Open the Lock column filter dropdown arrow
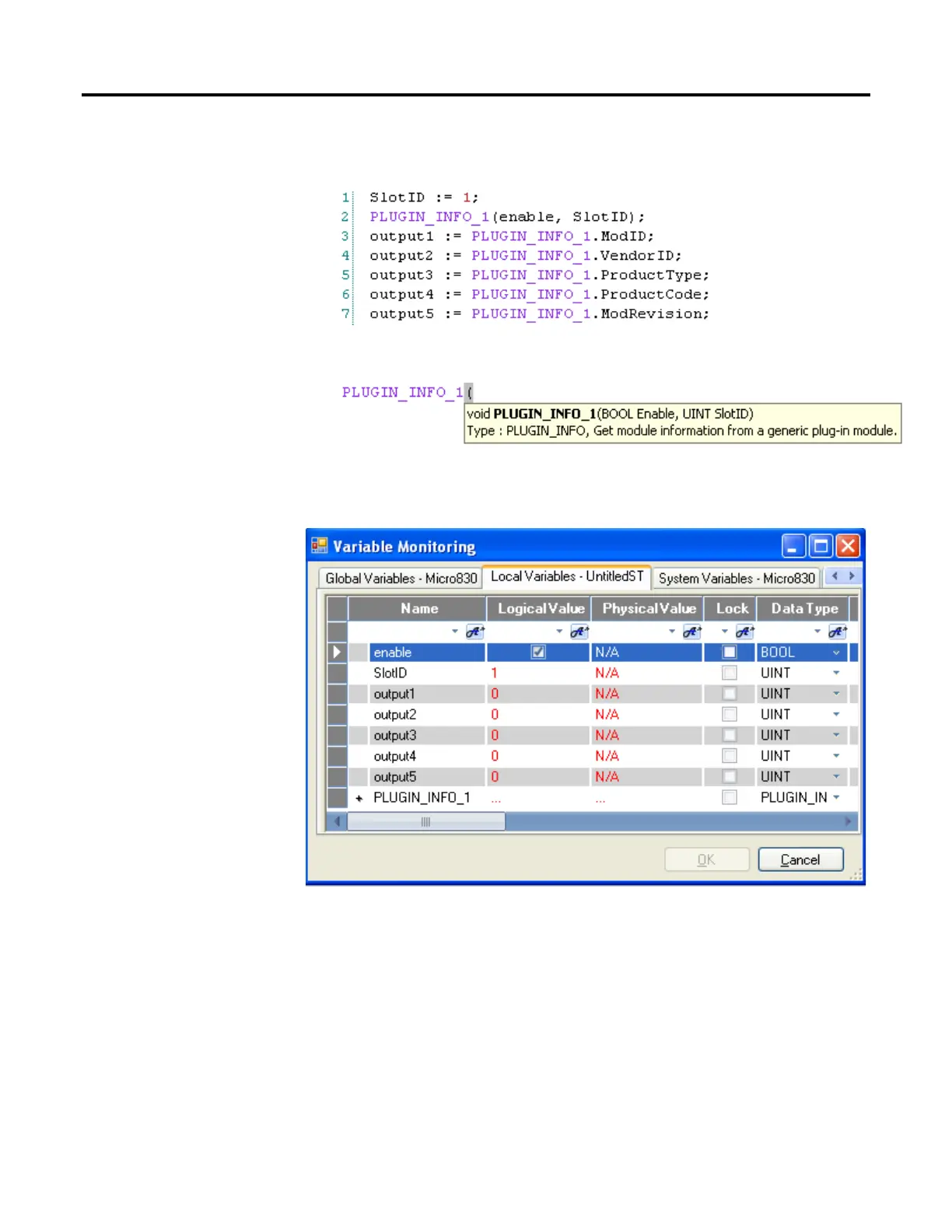 coord(725,632)
